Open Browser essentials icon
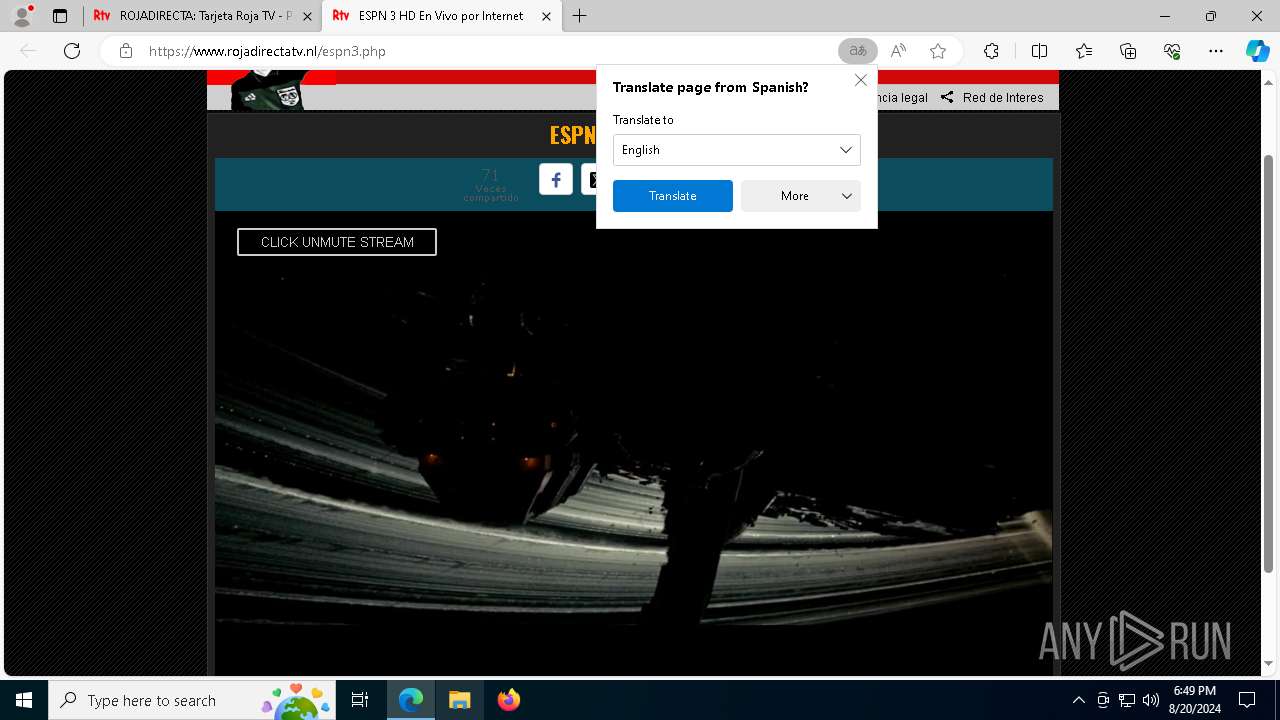This screenshot has height=720, width=1280. point(1172,51)
